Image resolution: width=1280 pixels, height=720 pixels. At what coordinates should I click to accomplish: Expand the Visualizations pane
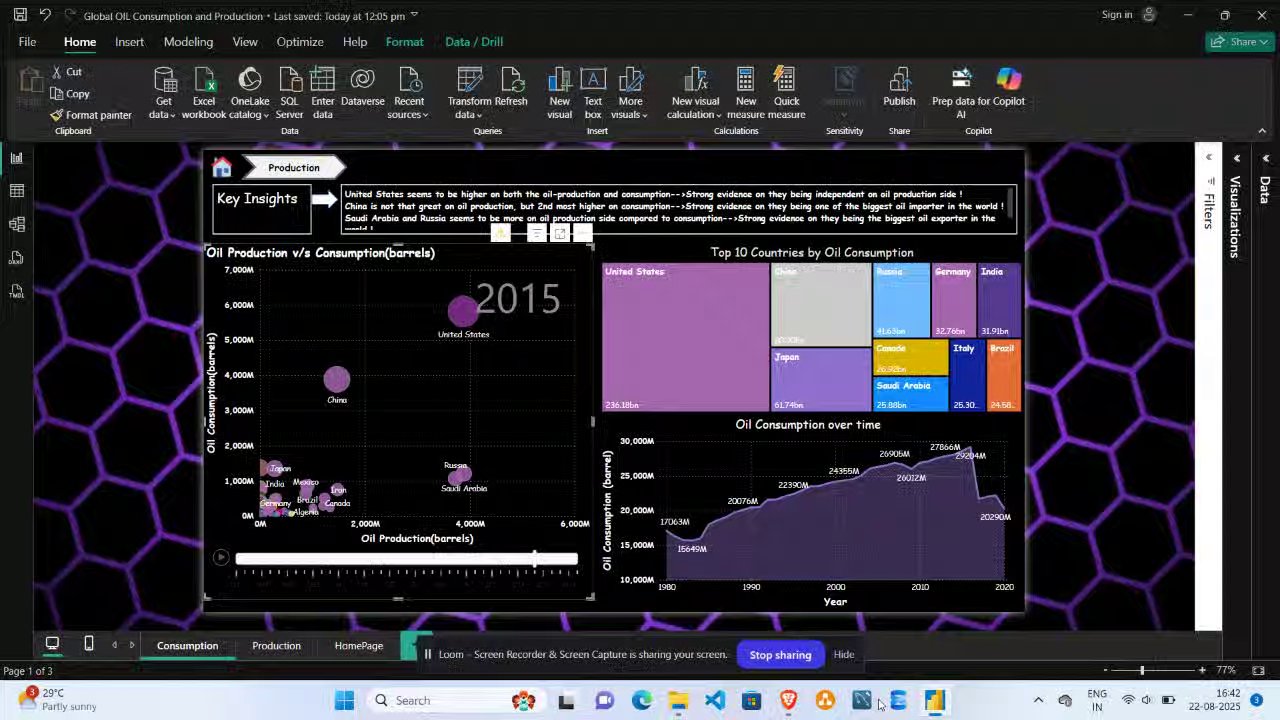coord(1237,158)
